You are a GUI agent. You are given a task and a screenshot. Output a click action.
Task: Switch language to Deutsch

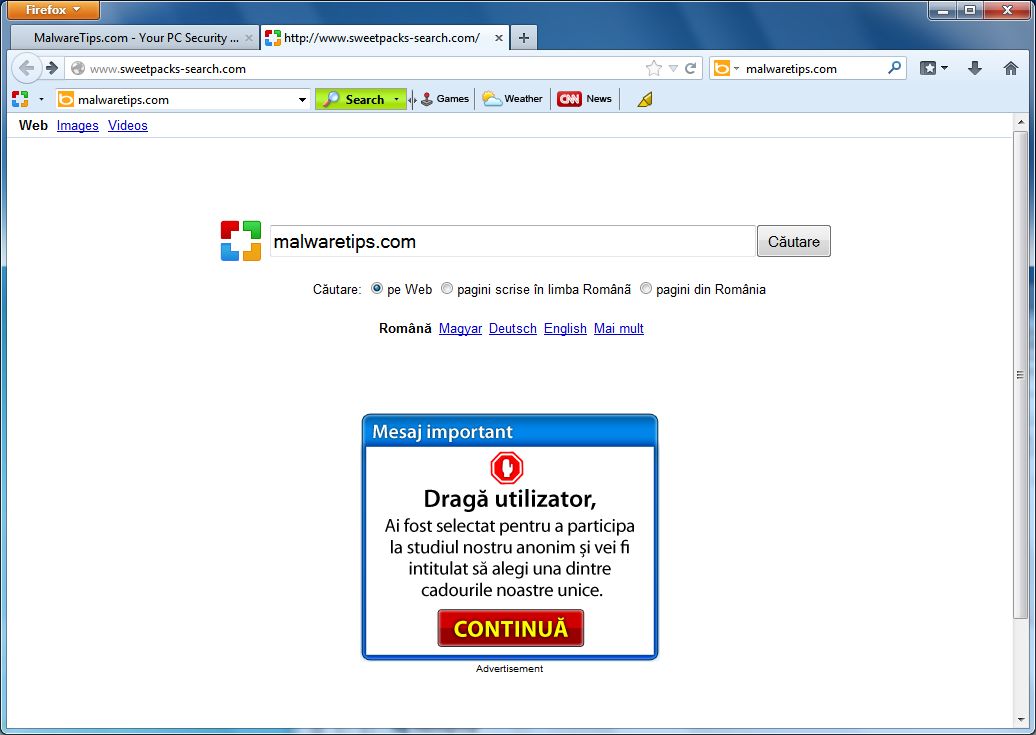(513, 329)
